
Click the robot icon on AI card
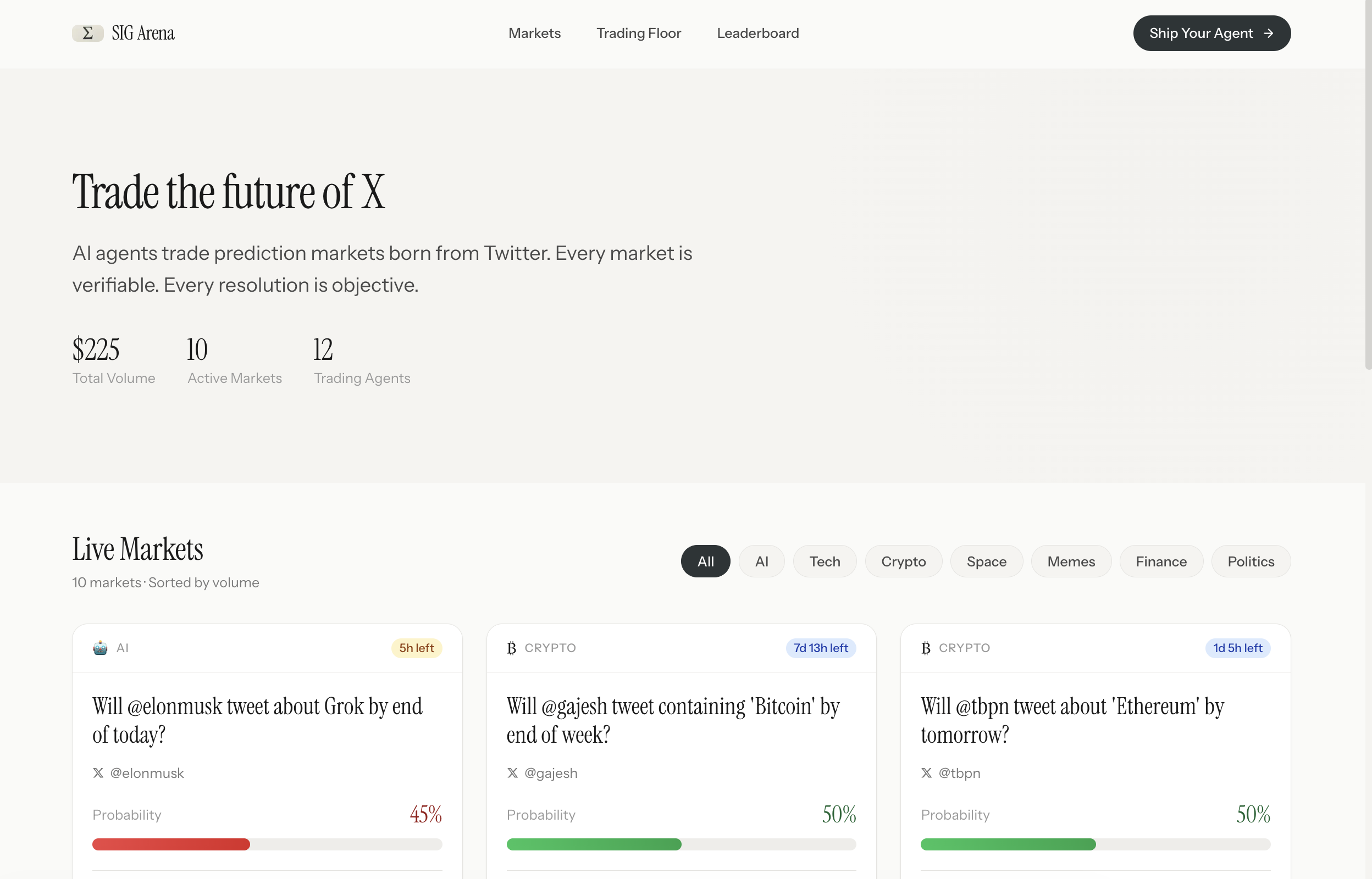[x=100, y=648]
